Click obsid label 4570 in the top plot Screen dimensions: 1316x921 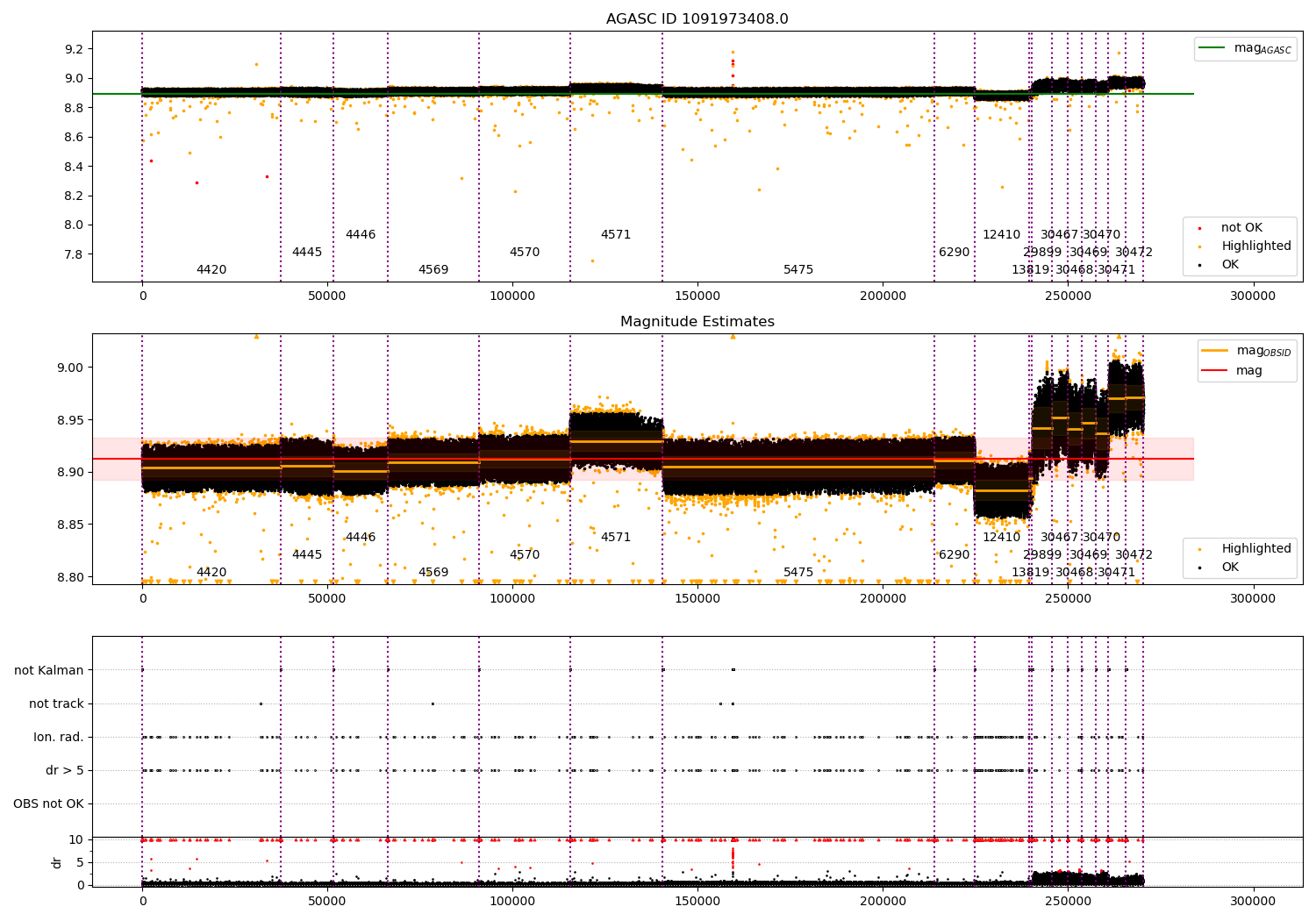point(525,253)
